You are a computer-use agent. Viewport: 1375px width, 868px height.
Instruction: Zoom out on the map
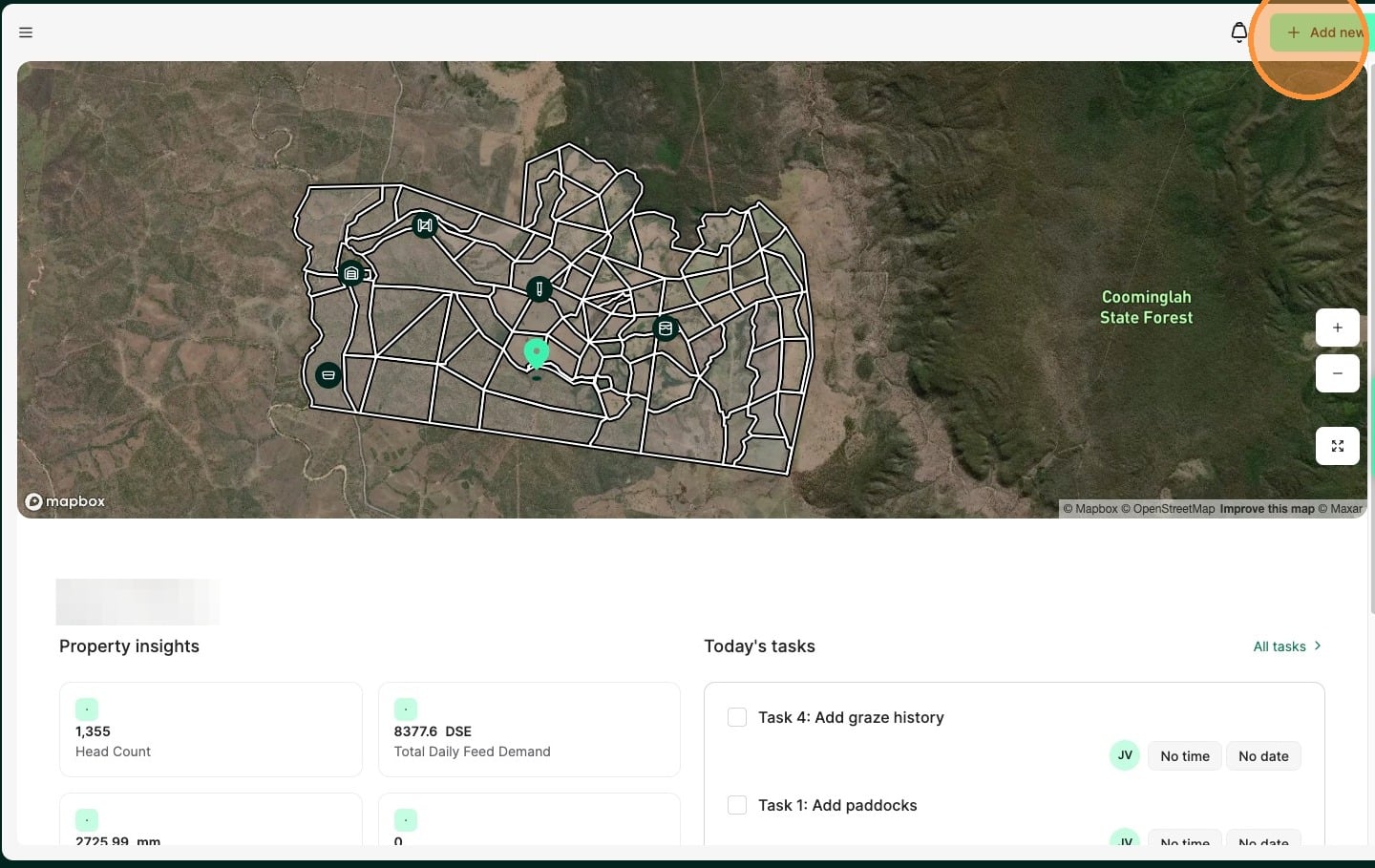click(x=1337, y=373)
